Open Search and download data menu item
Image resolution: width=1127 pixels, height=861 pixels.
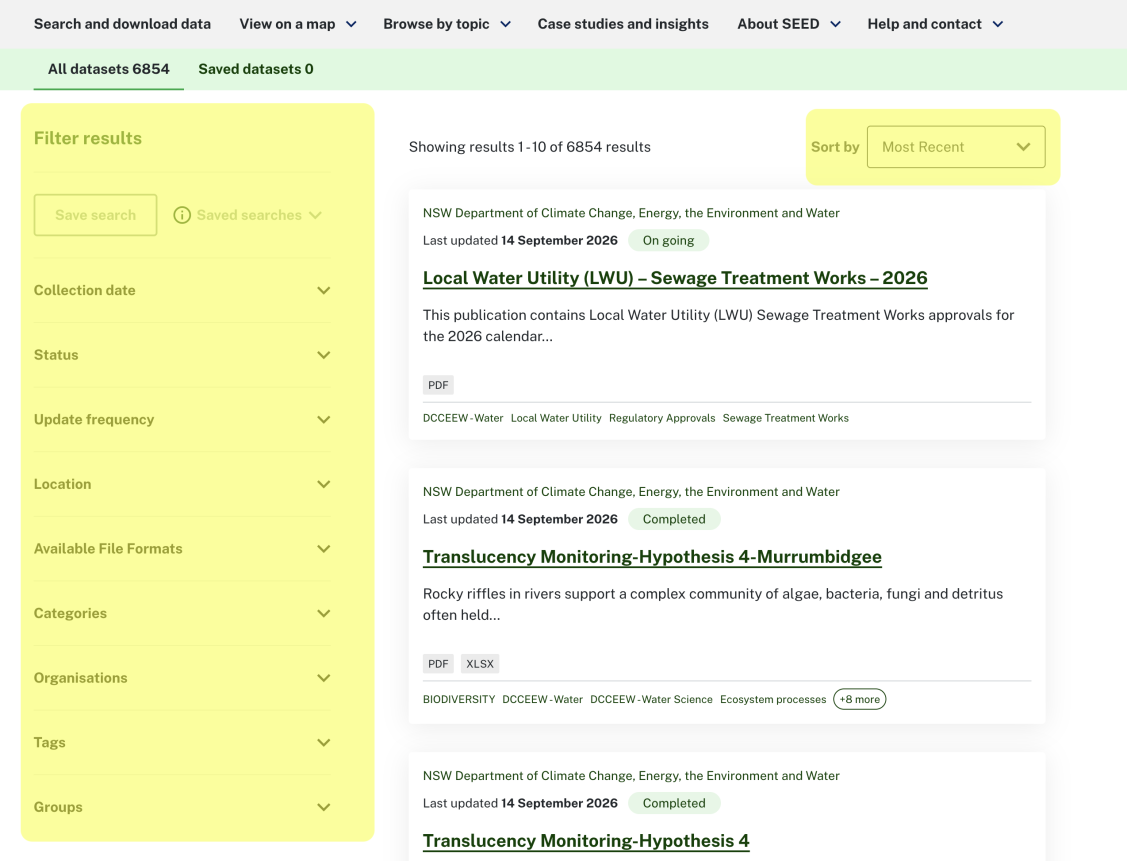pos(122,24)
